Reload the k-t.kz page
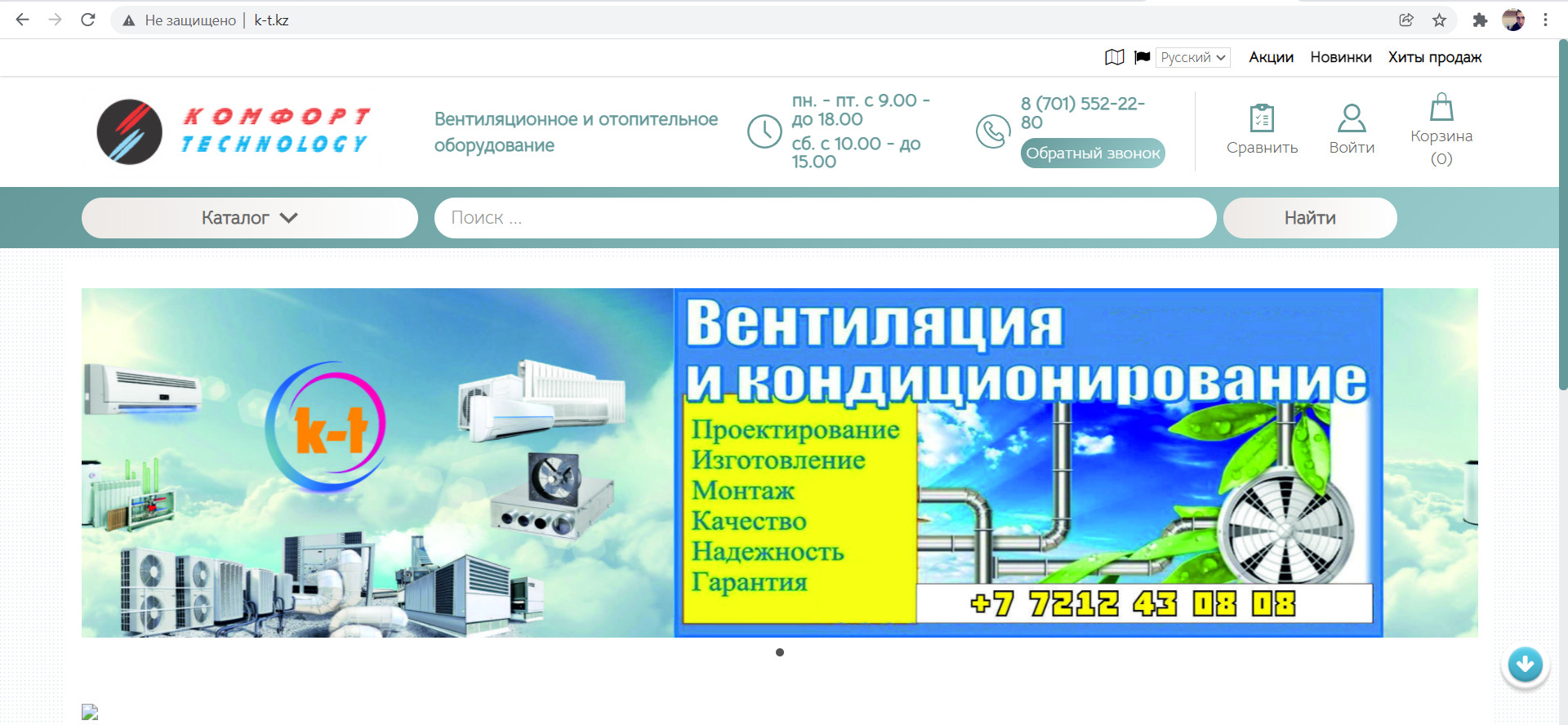Screen dimensions: 1568x725 pyautogui.click(x=88, y=20)
